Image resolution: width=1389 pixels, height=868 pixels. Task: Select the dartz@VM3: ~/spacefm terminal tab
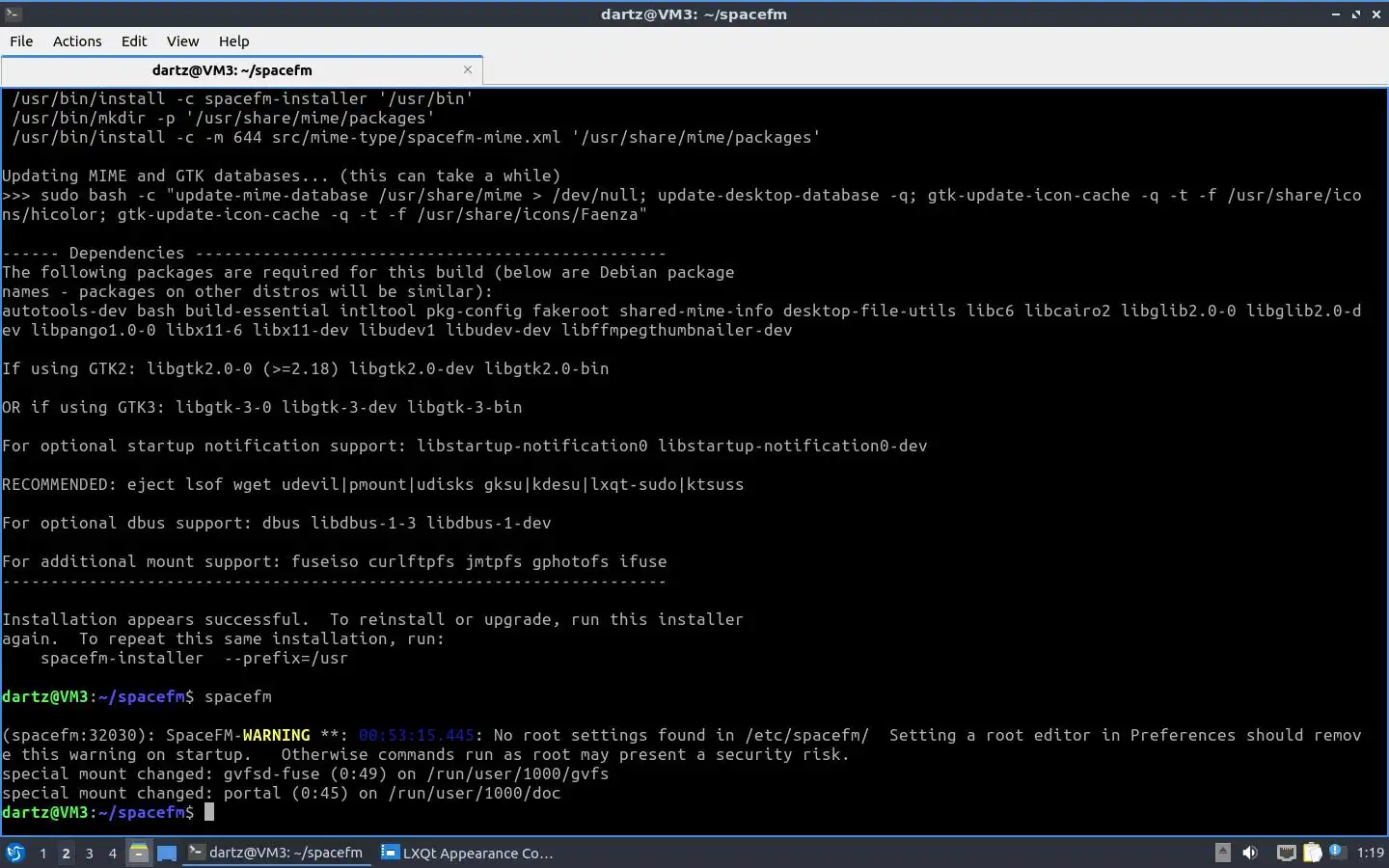[232, 70]
